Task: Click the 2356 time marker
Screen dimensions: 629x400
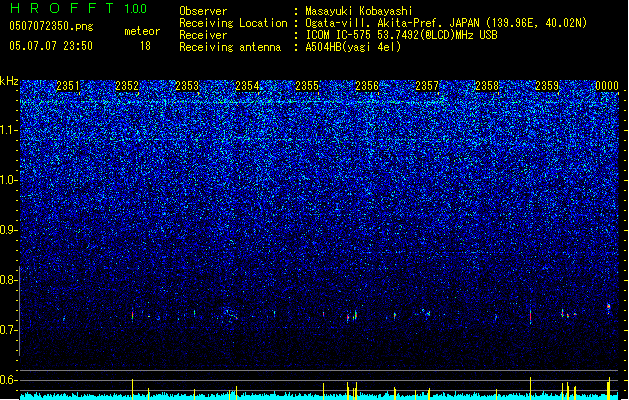Action: tap(367, 86)
